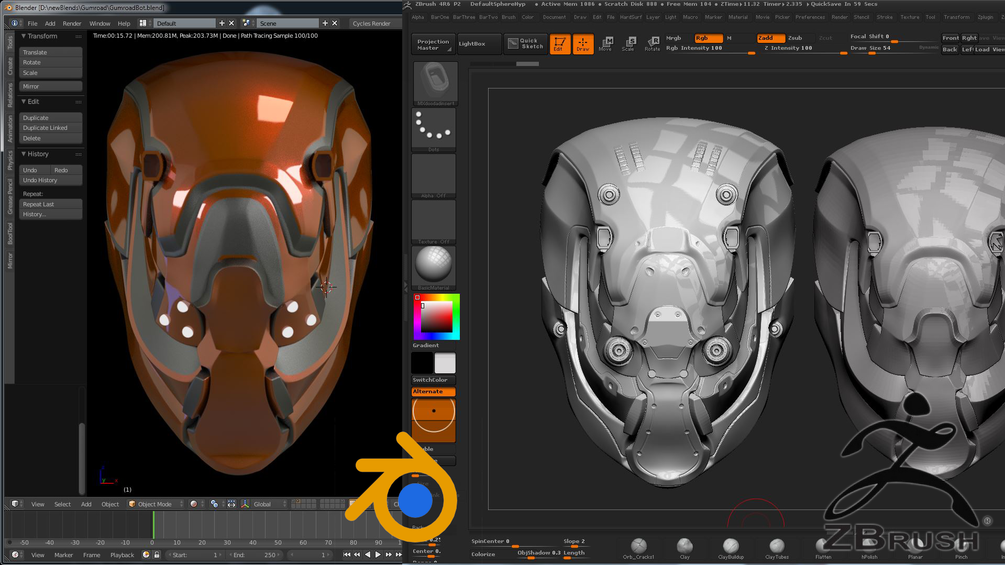The height and width of the screenshot is (565, 1005).
Task: Open the Help menu in Blender
Action: tap(124, 23)
